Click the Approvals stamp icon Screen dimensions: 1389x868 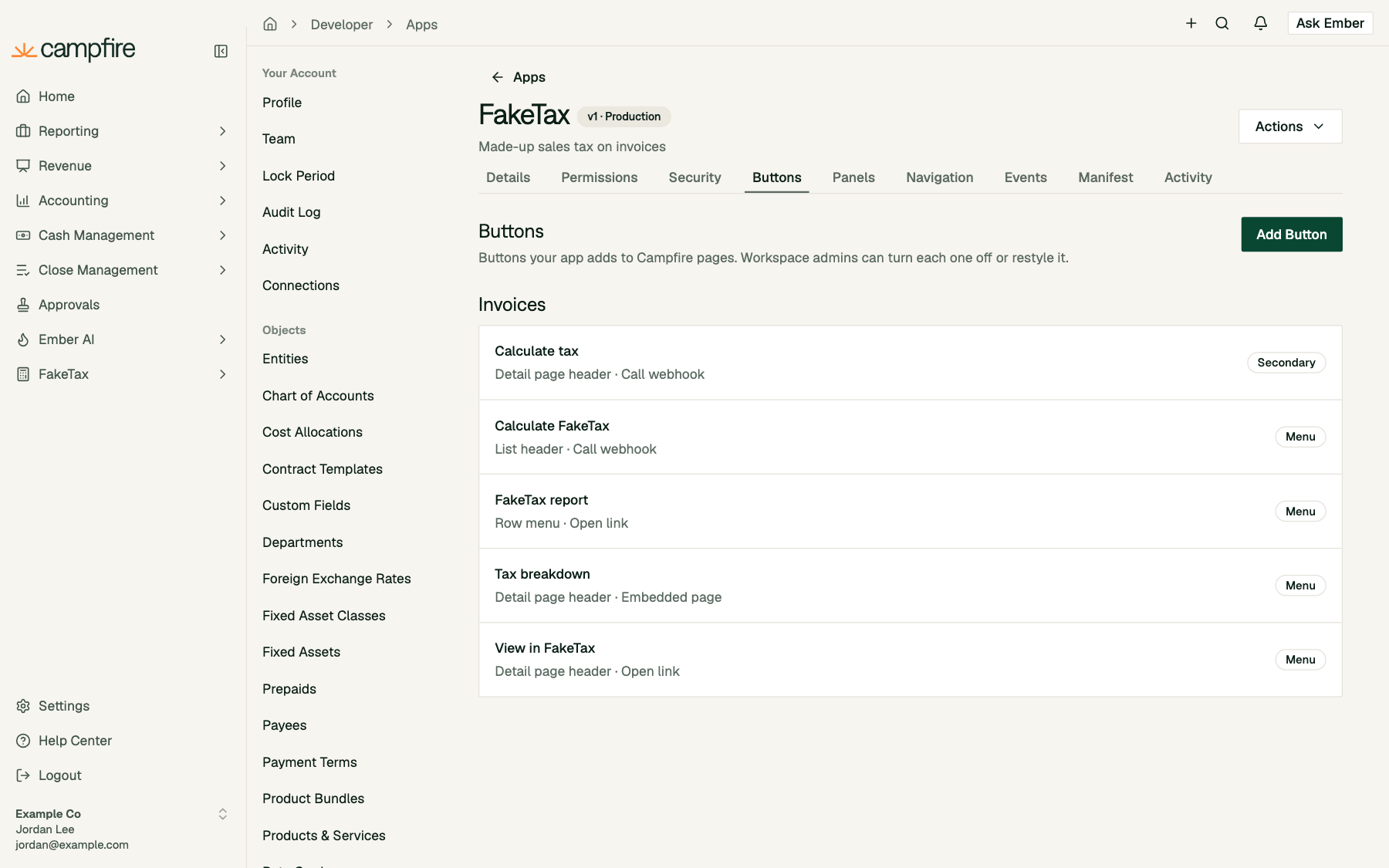point(23,305)
